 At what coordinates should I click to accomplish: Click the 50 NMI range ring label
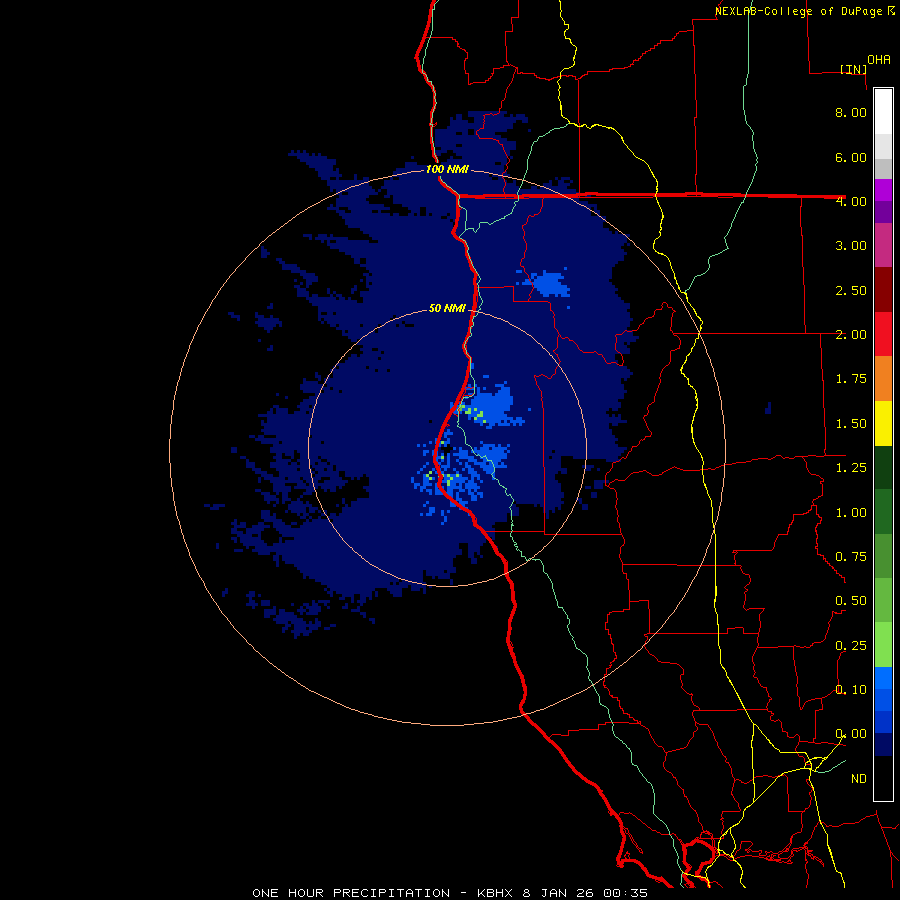tap(447, 308)
